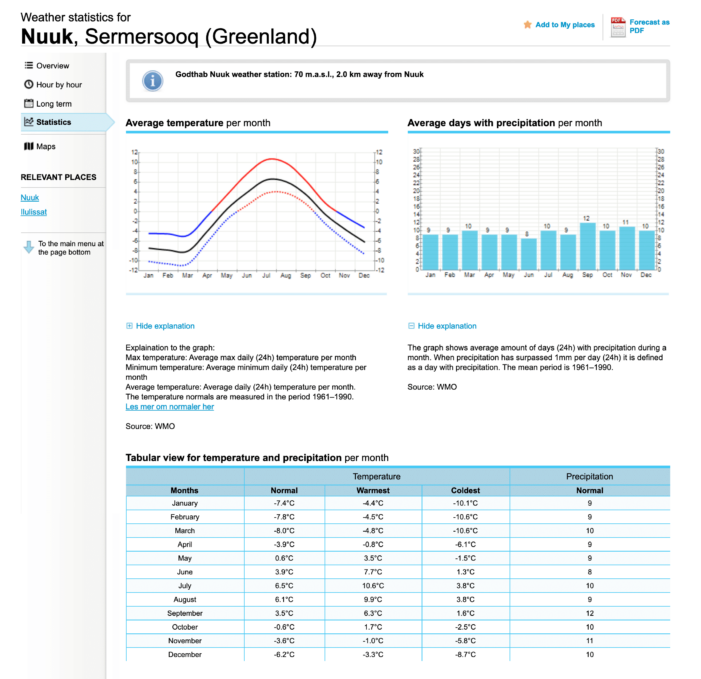Screen dimensions: 701x679
Task: Switch to the Hour by hour view
Action: [x=59, y=85]
